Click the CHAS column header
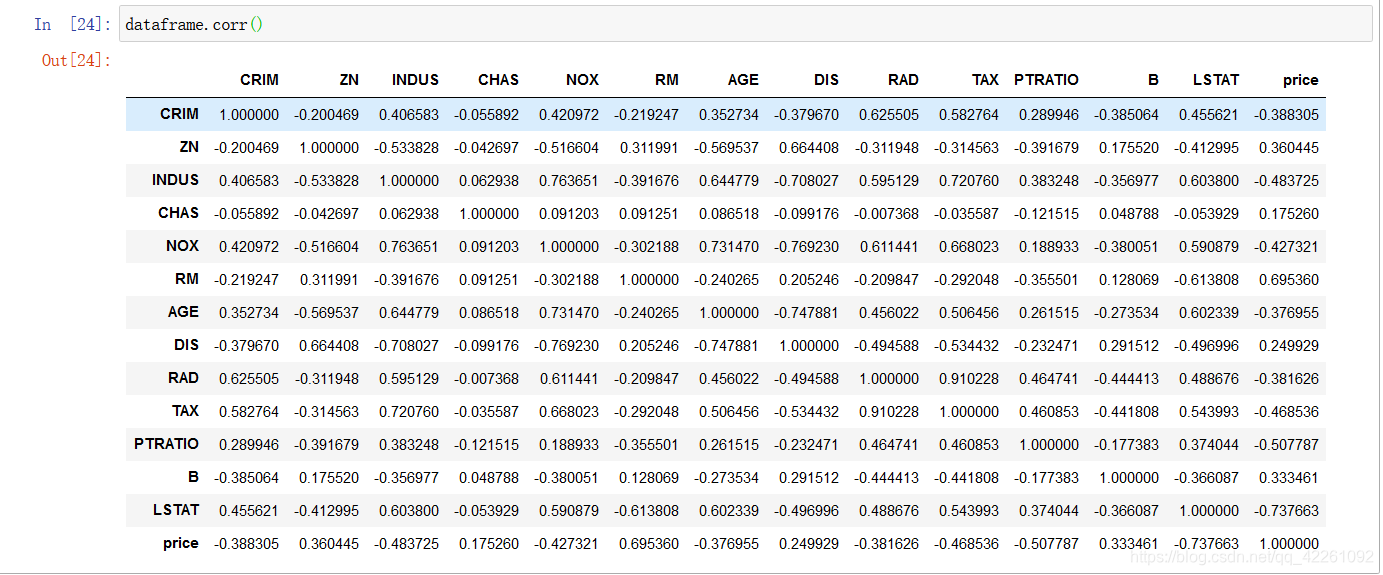Screen dimensions: 1383x575 pos(498,80)
